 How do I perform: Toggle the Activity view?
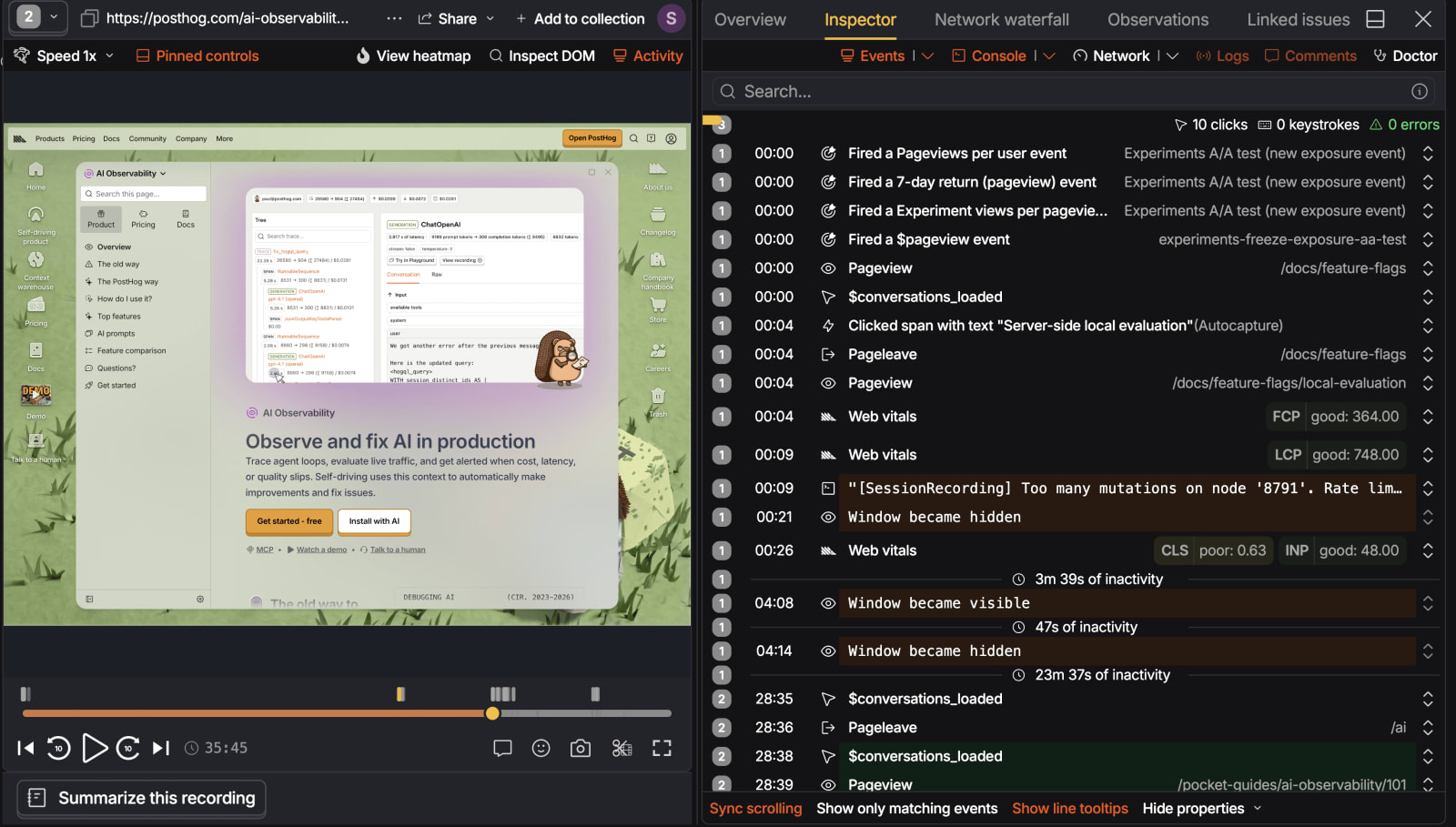click(x=648, y=55)
